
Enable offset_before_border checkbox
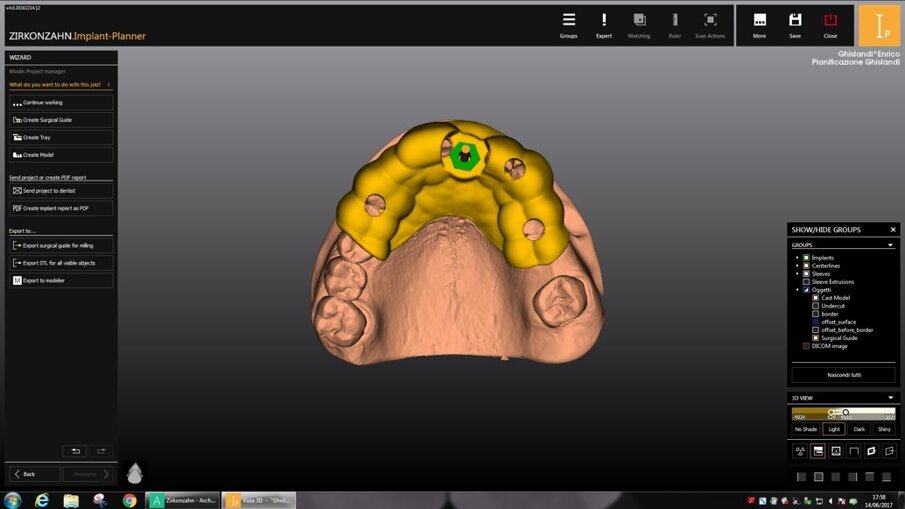point(816,330)
